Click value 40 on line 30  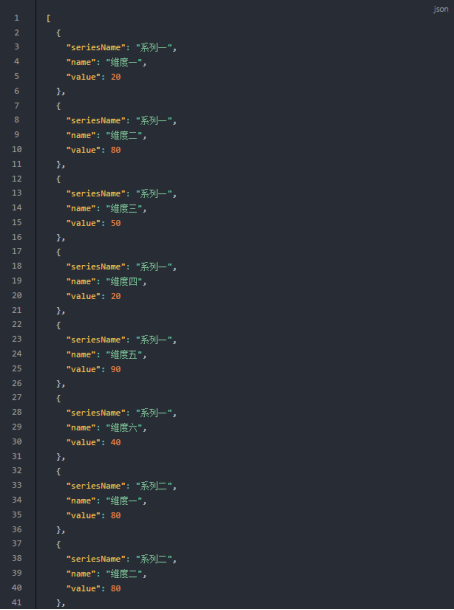click(x=116, y=442)
